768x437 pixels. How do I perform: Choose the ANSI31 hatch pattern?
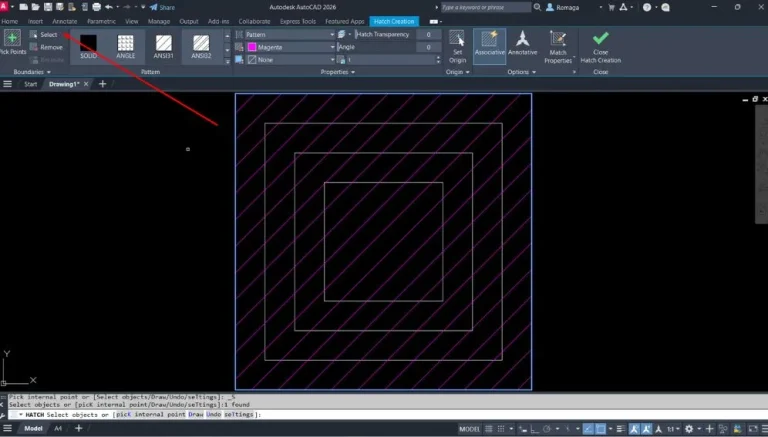point(163,47)
